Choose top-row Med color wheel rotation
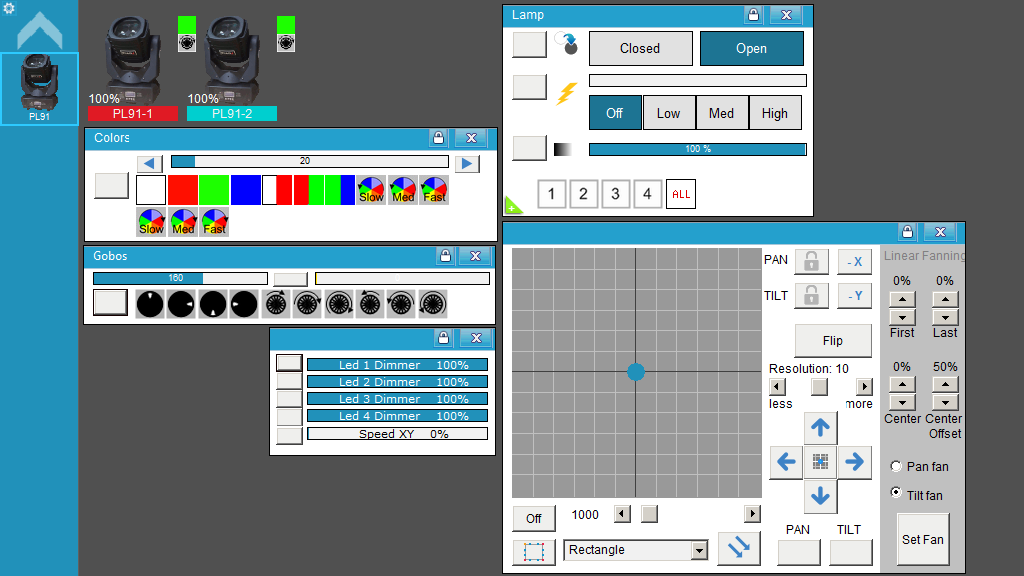This screenshot has width=1024, height=576. point(403,190)
